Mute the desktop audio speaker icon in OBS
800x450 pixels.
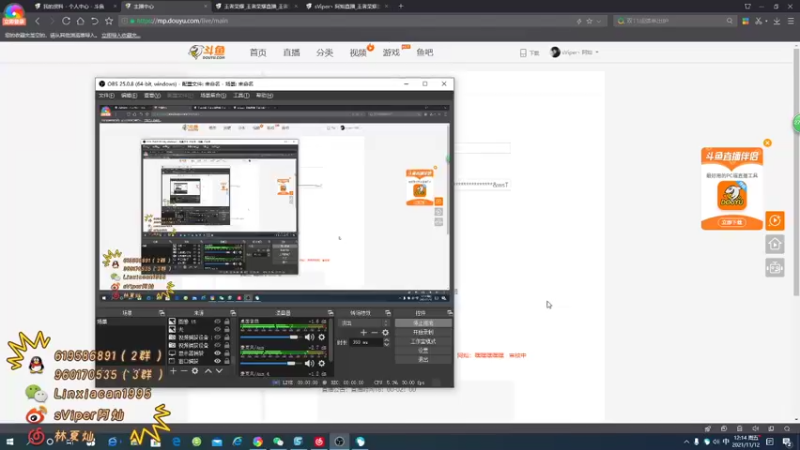309,337
